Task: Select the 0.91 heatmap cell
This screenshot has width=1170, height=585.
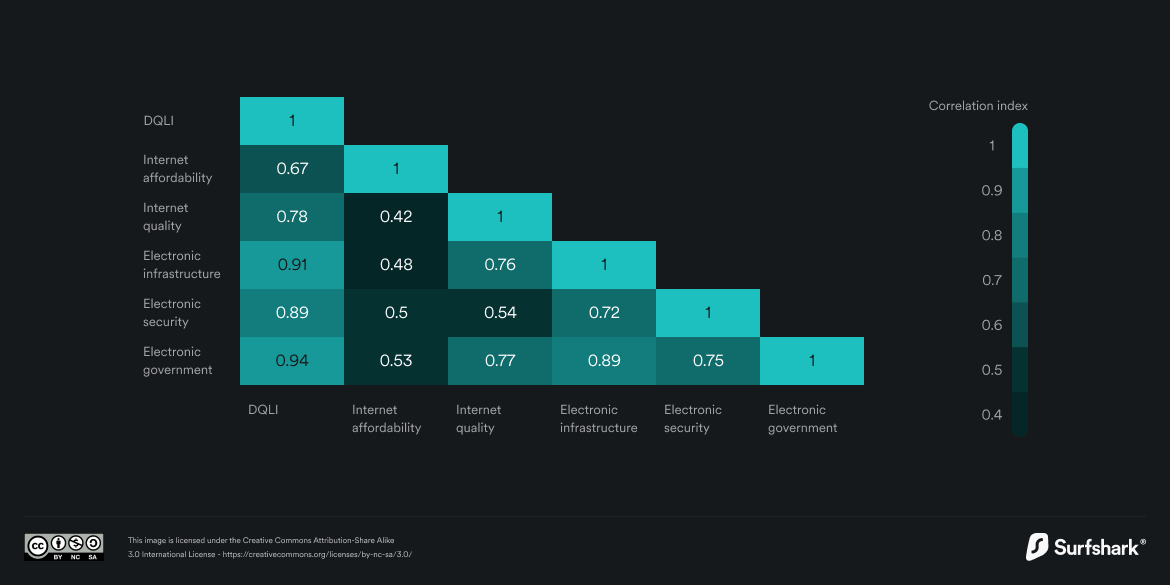Action: [292, 265]
